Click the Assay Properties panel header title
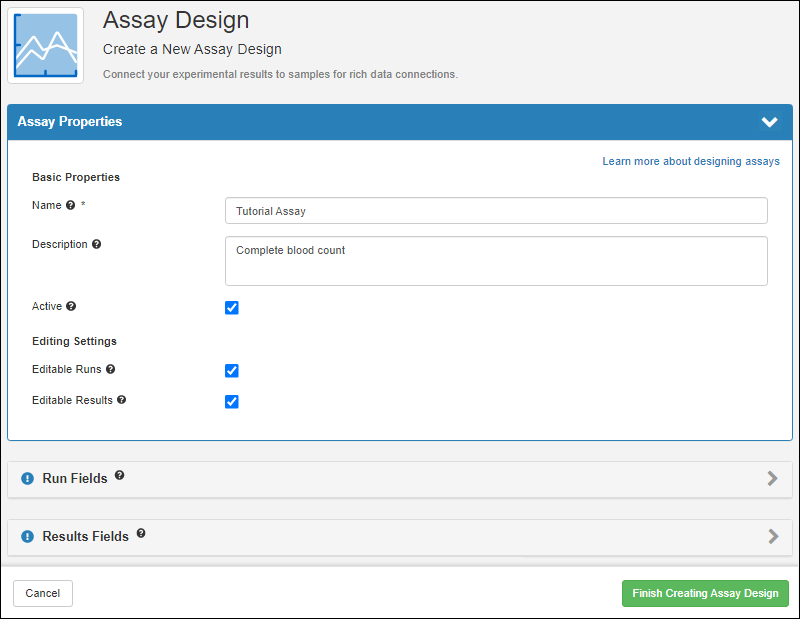800x619 pixels. pos(70,122)
